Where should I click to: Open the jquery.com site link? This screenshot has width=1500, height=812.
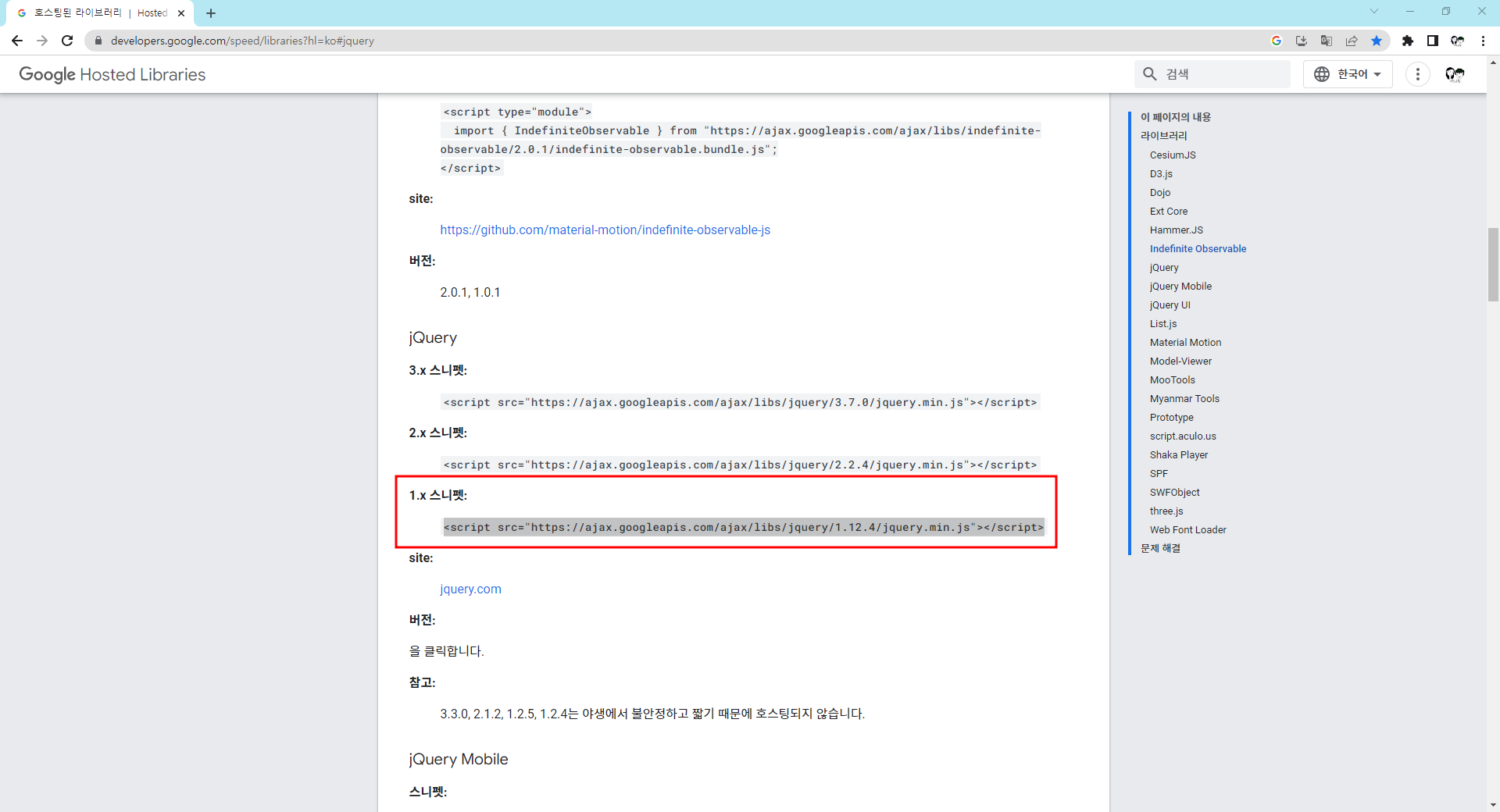point(470,589)
